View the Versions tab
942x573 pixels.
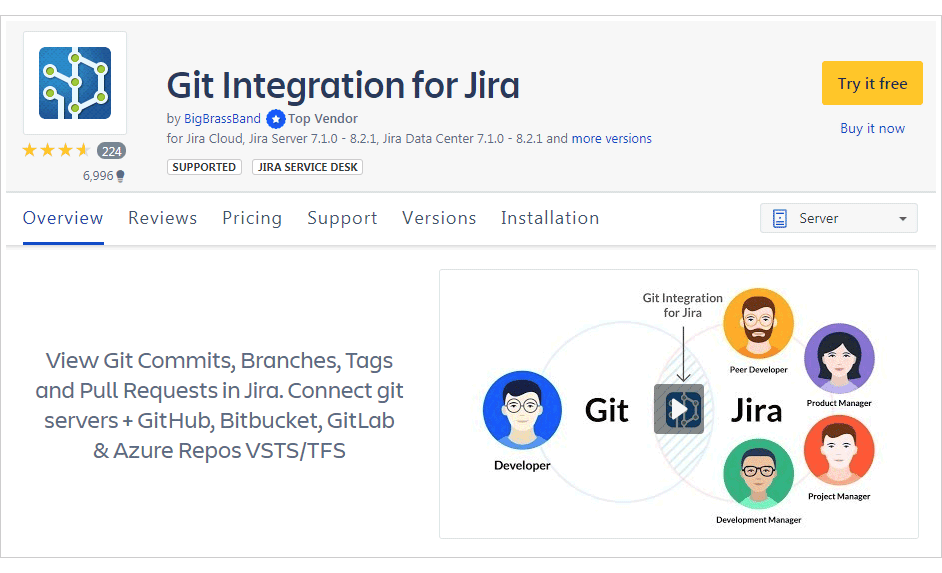pos(439,218)
